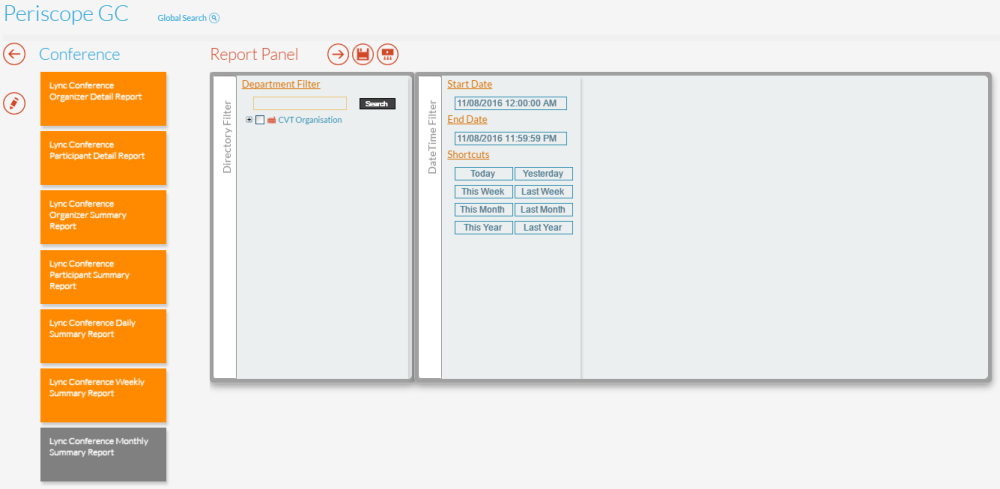Image resolution: width=1000 pixels, height=489 pixels.
Task: Click the Shortcuts heading link
Action: pos(468,154)
